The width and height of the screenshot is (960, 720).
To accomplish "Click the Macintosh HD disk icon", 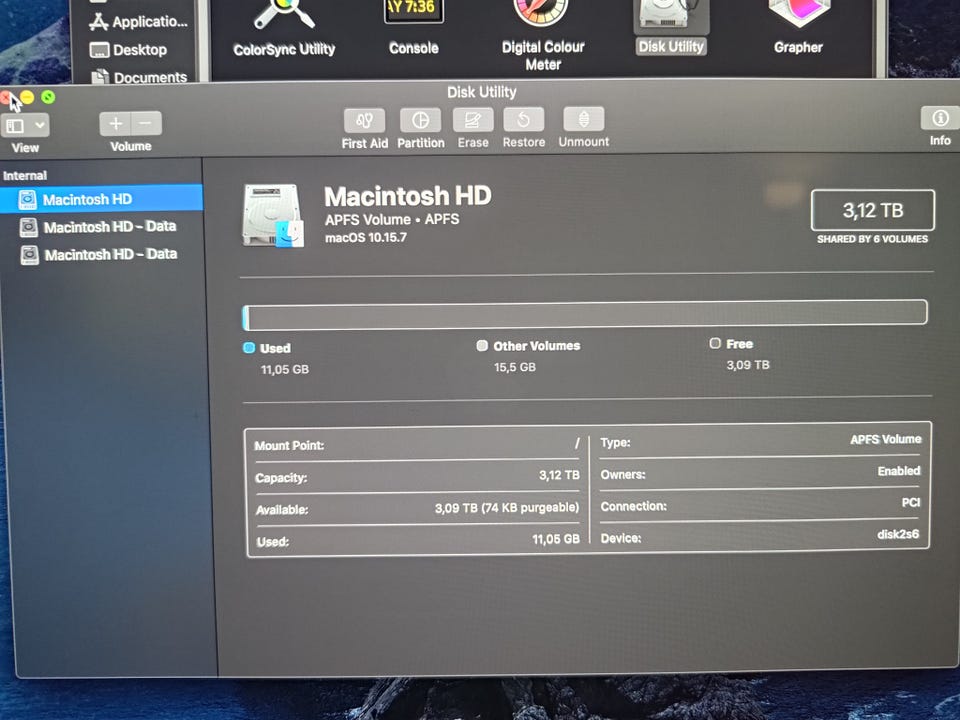I will 273,216.
